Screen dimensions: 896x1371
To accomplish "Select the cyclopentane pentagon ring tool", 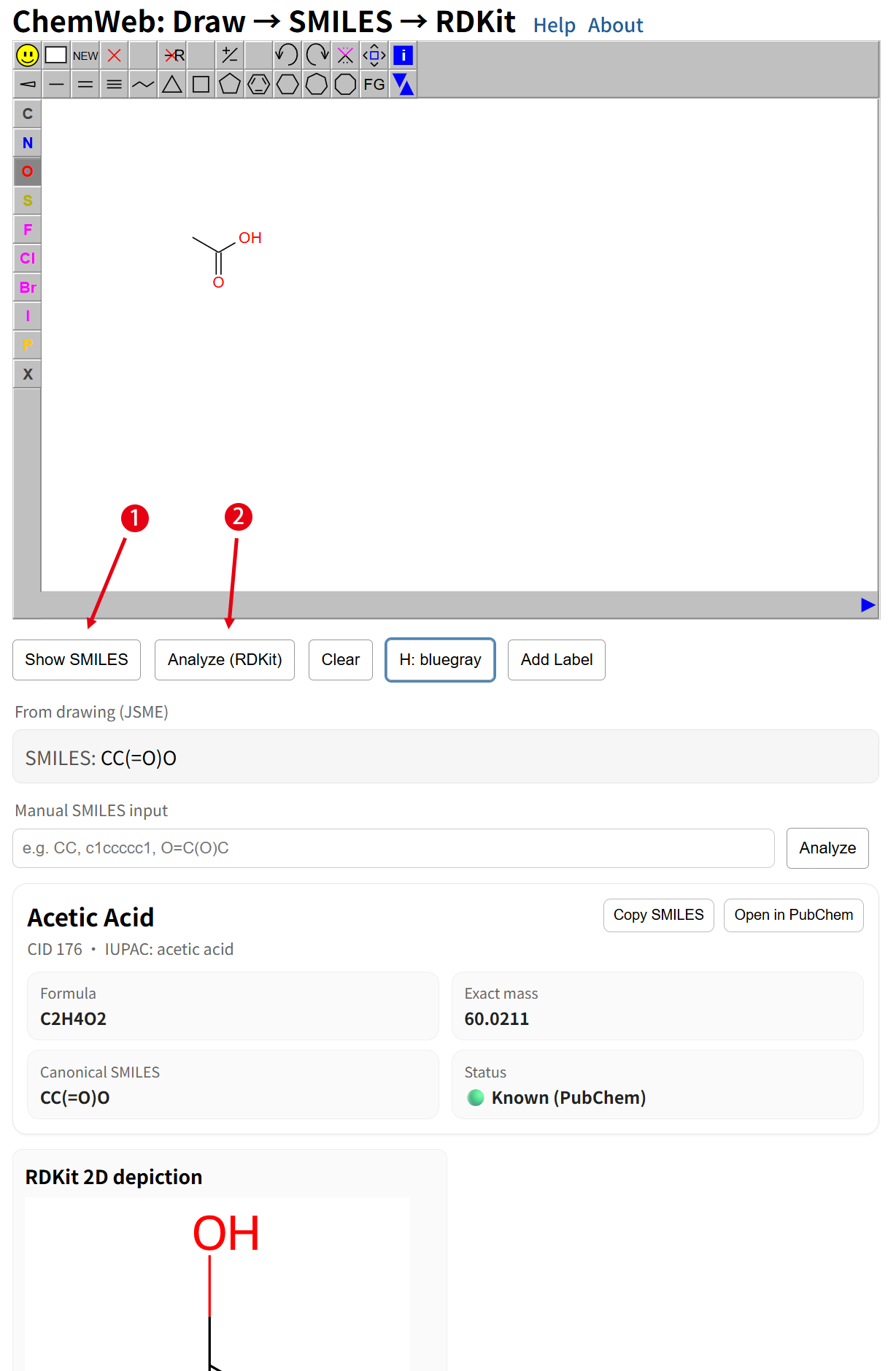I will (x=230, y=85).
